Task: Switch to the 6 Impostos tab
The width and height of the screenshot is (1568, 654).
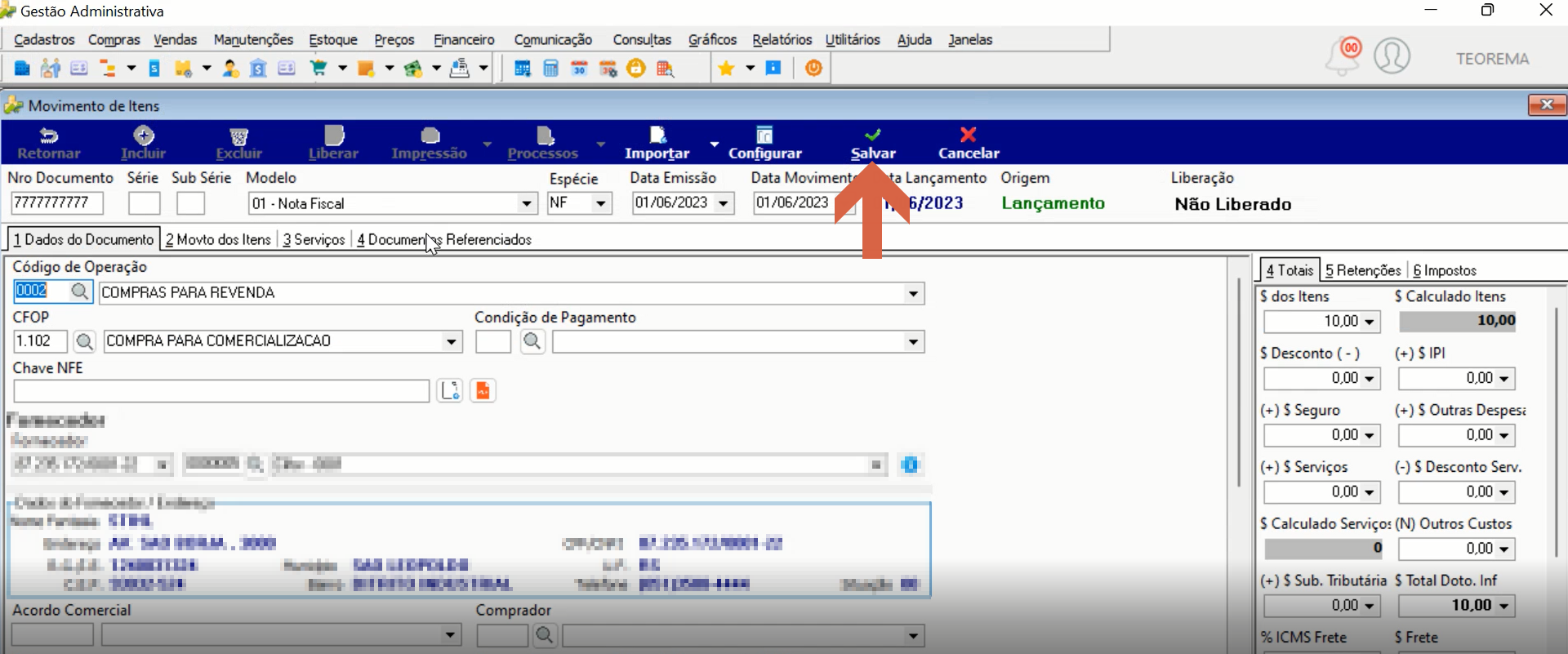Action: [1445, 270]
